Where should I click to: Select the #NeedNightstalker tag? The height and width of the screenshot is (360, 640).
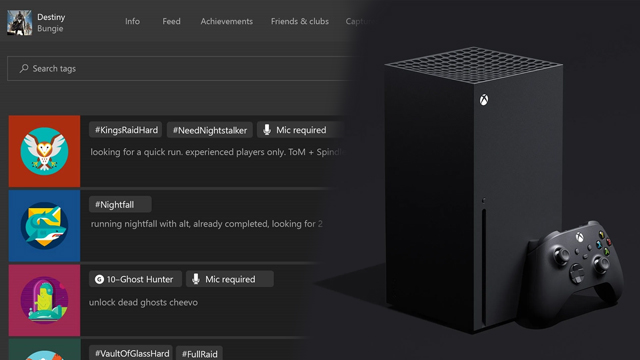pos(210,130)
